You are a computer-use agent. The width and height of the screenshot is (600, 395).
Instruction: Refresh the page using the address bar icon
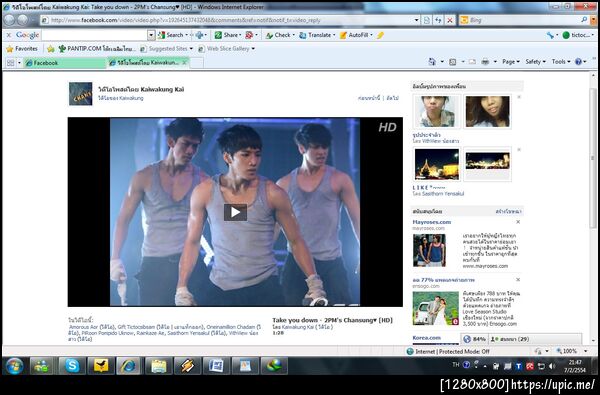point(439,20)
